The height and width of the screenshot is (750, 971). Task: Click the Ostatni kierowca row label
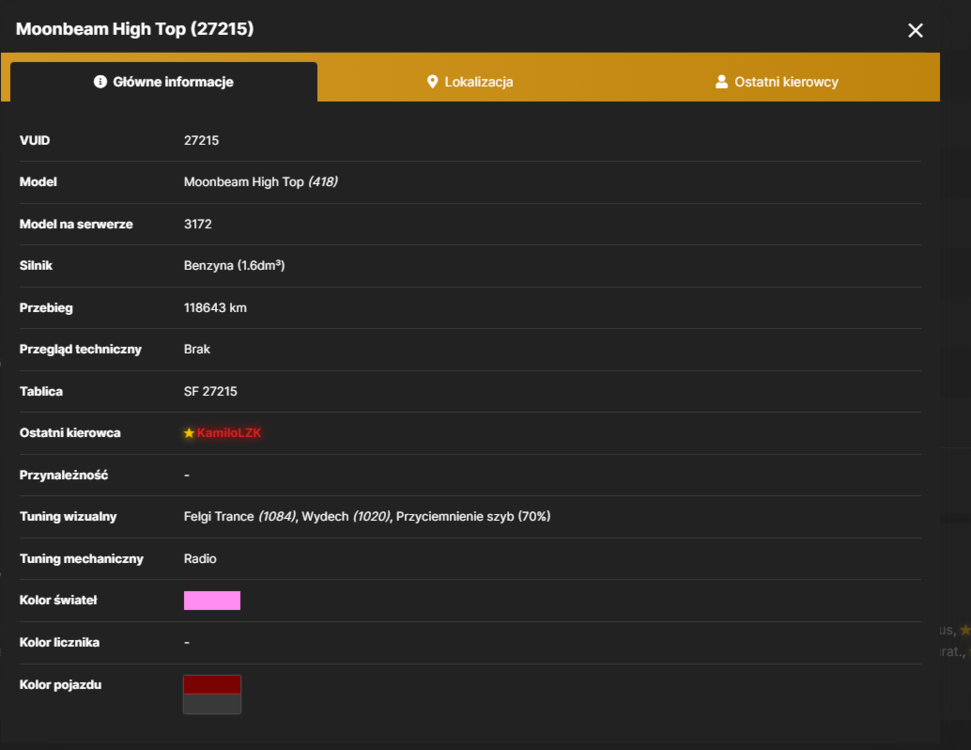pyautogui.click(x=70, y=433)
